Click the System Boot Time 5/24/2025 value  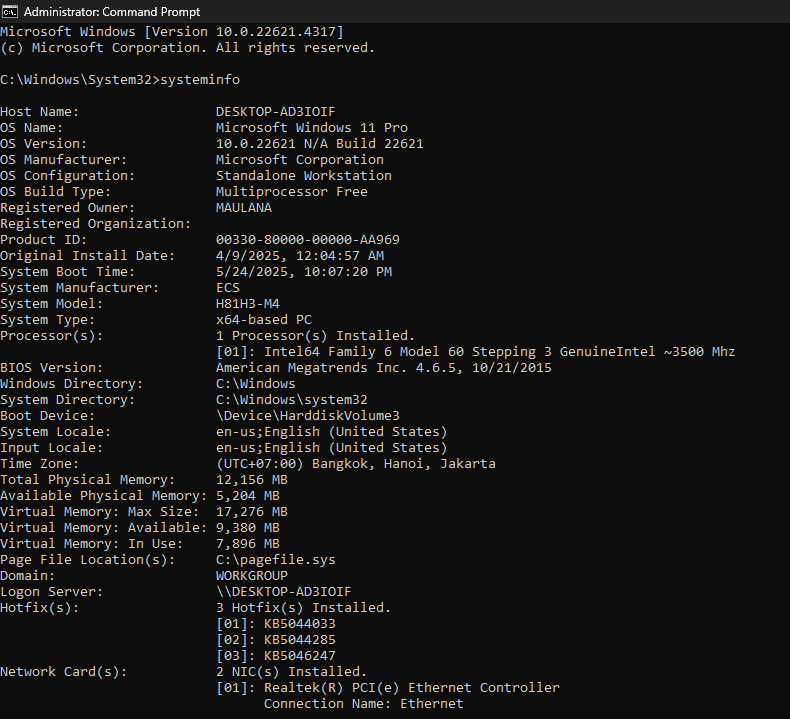(x=304, y=272)
